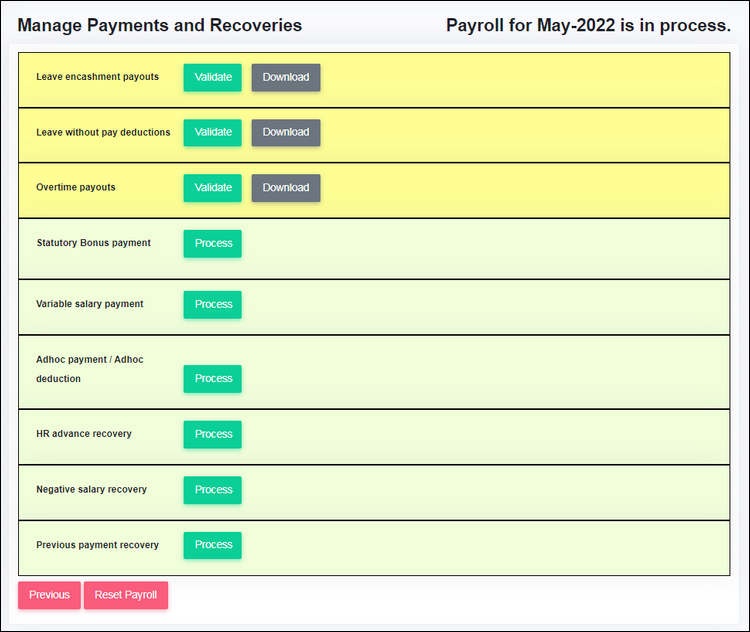Click the Payroll for May-2022 status text
Image resolution: width=750 pixels, height=632 pixels.
(x=588, y=25)
